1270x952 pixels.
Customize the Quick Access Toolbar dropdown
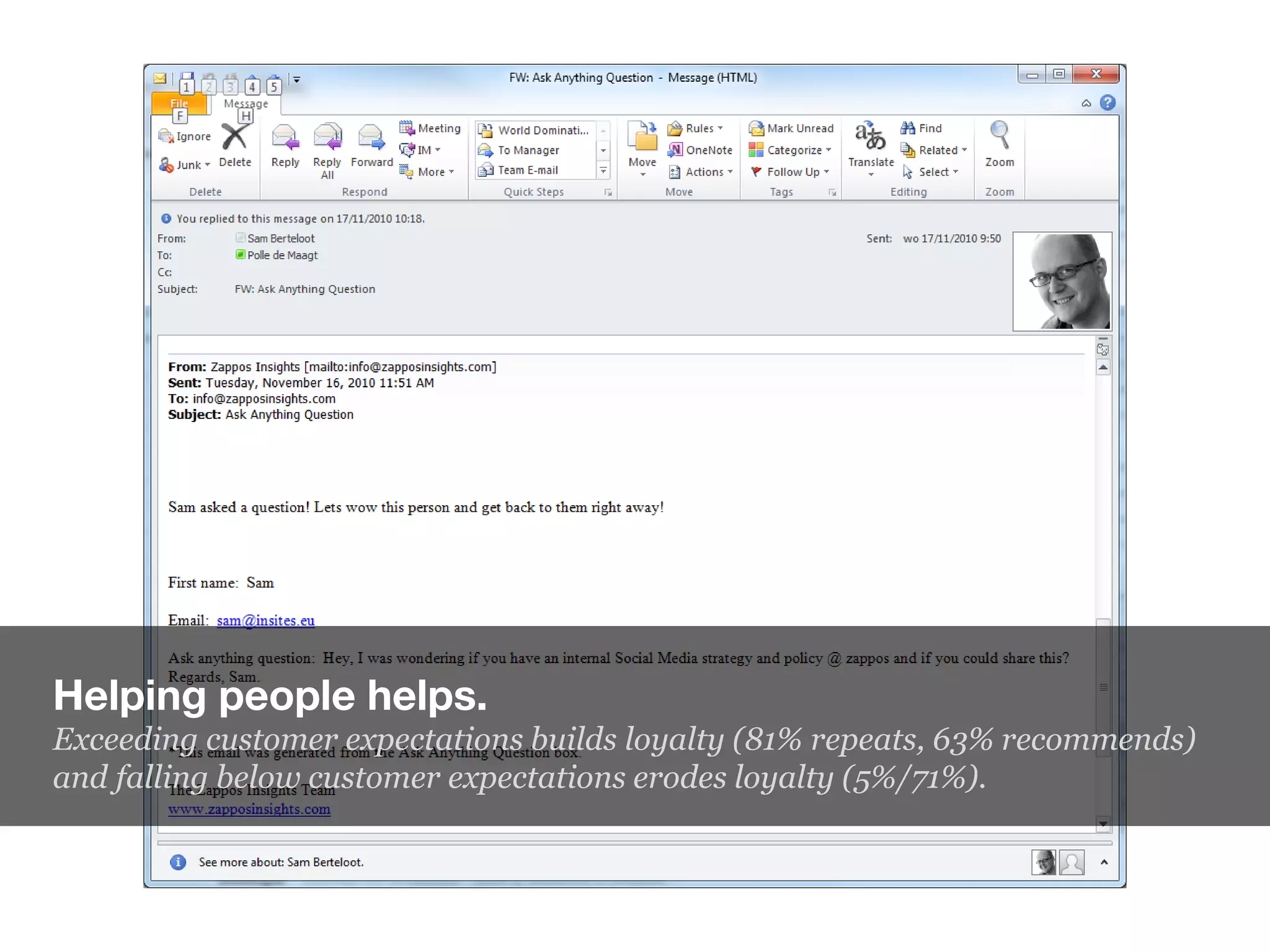pos(296,79)
